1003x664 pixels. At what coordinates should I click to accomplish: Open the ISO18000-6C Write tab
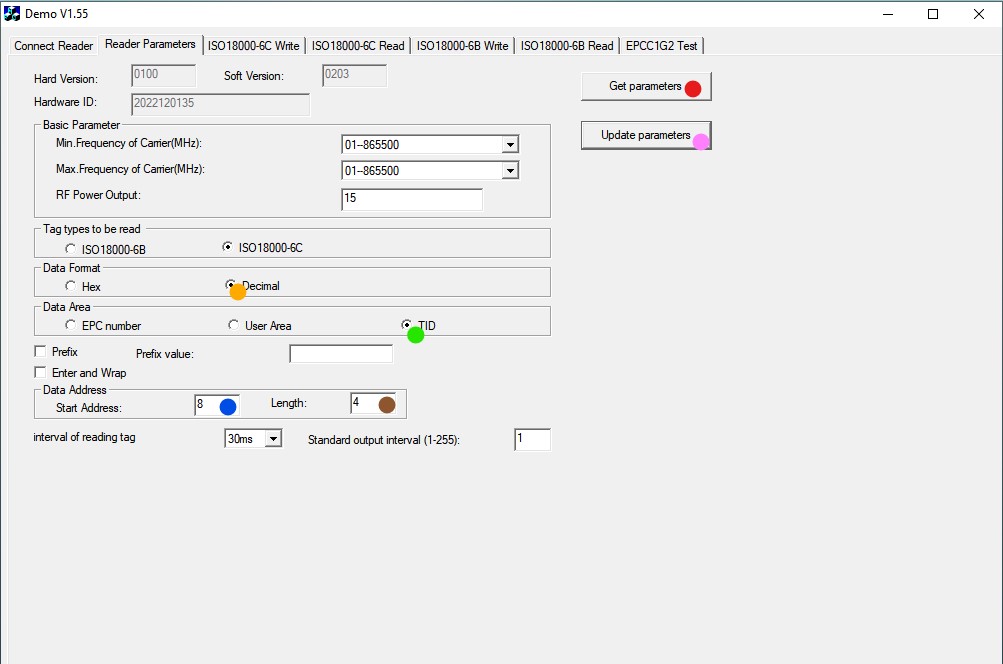[253, 45]
